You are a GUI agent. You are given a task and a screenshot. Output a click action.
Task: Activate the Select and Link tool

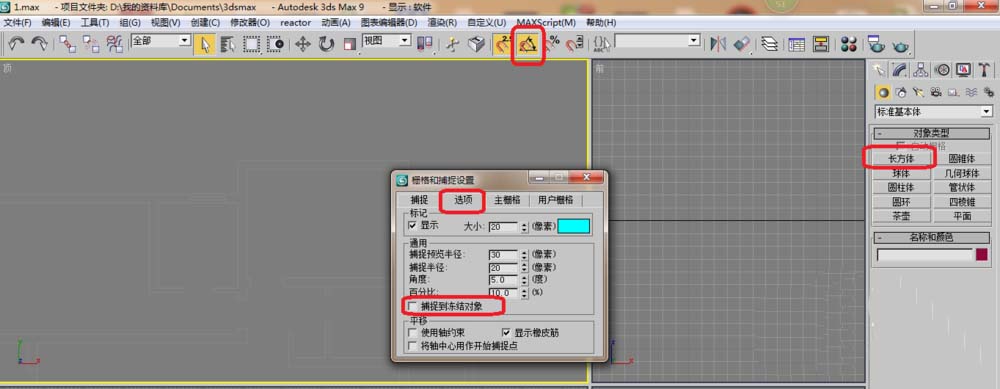[x=67, y=43]
